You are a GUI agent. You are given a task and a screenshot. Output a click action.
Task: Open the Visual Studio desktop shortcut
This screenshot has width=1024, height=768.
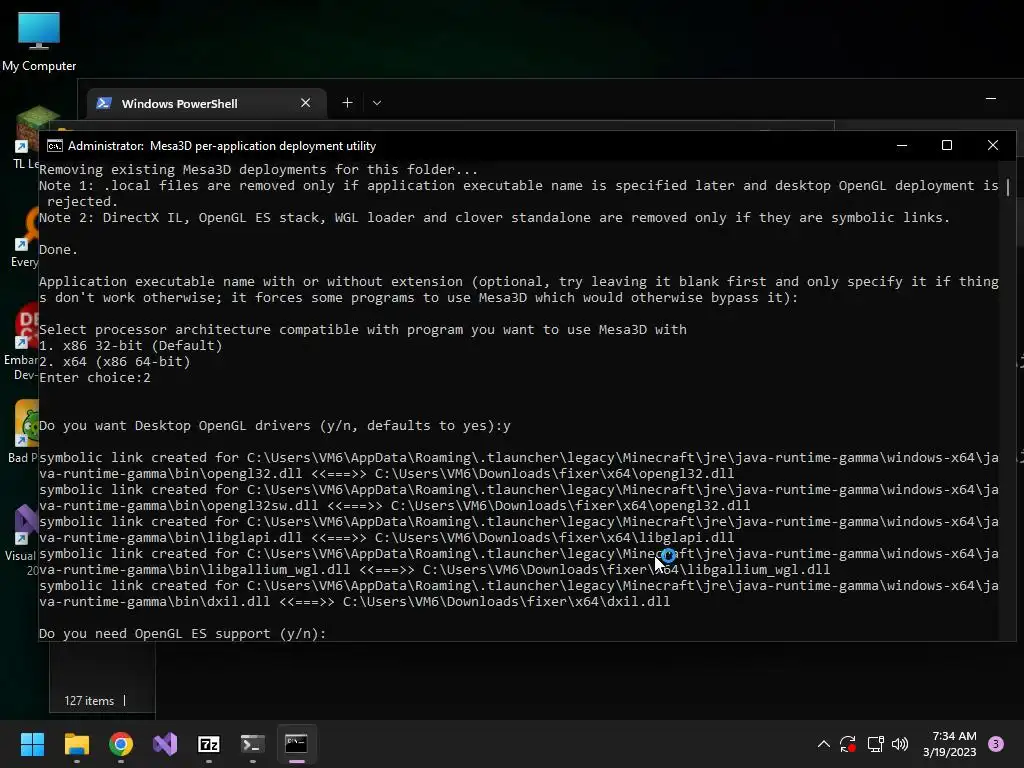tap(21, 541)
